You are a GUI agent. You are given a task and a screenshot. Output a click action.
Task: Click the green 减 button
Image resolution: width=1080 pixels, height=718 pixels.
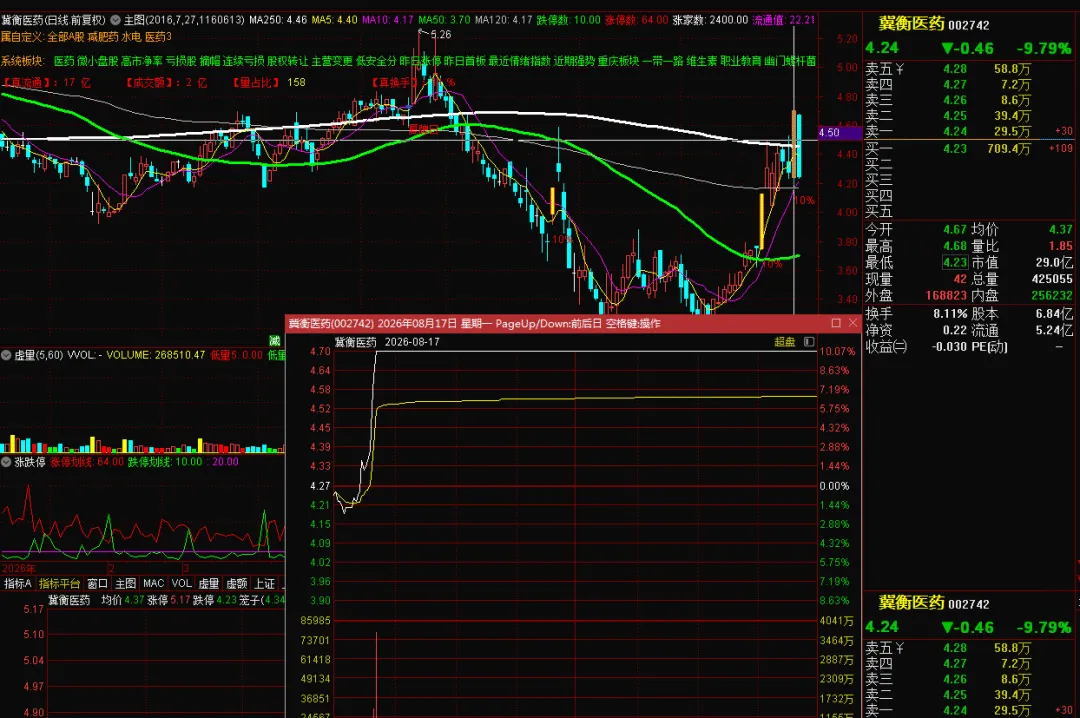[275, 340]
